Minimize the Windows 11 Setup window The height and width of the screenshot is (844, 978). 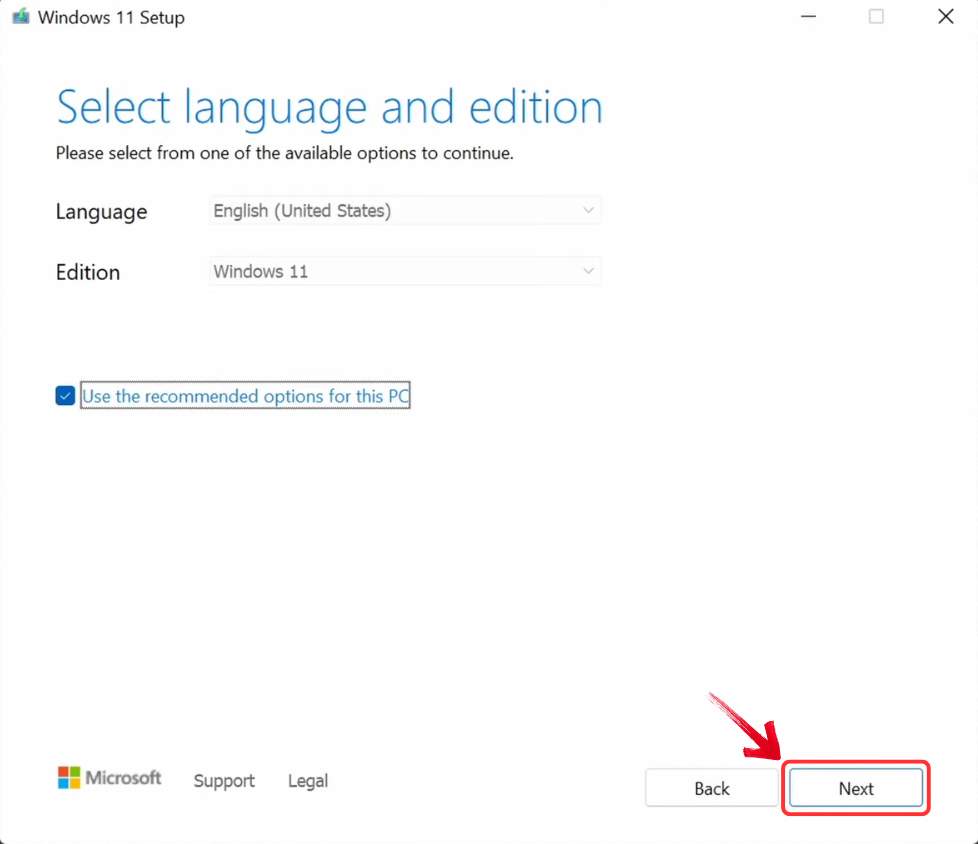pyautogui.click(x=808, y=17)
